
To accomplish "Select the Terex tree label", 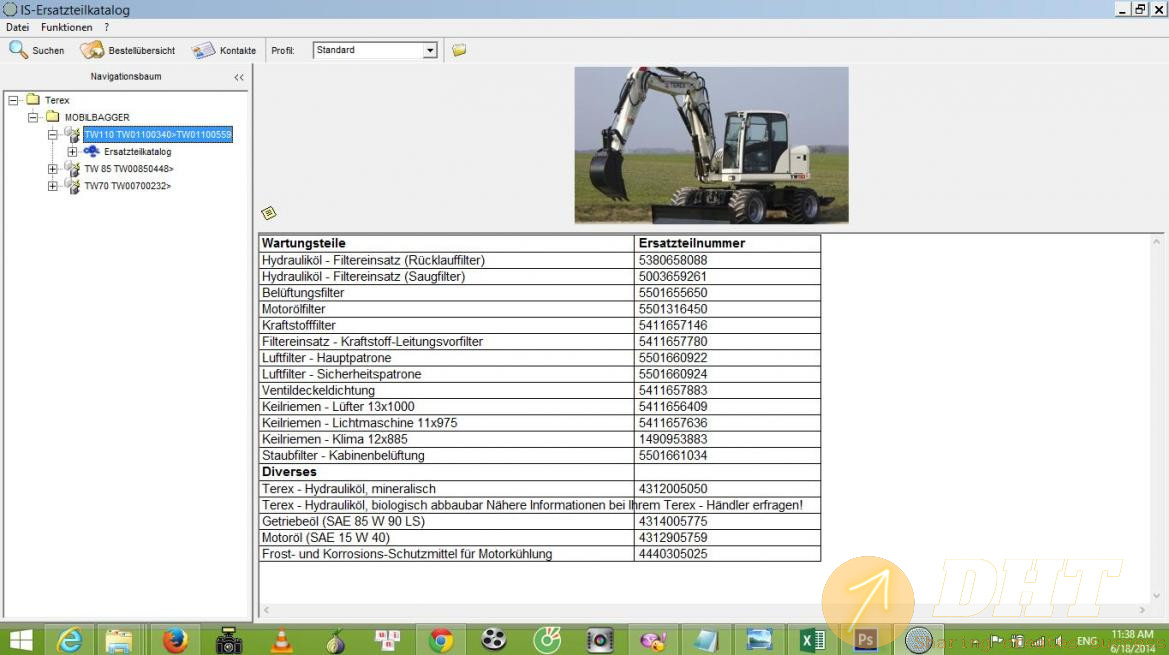I will [57, 100].
